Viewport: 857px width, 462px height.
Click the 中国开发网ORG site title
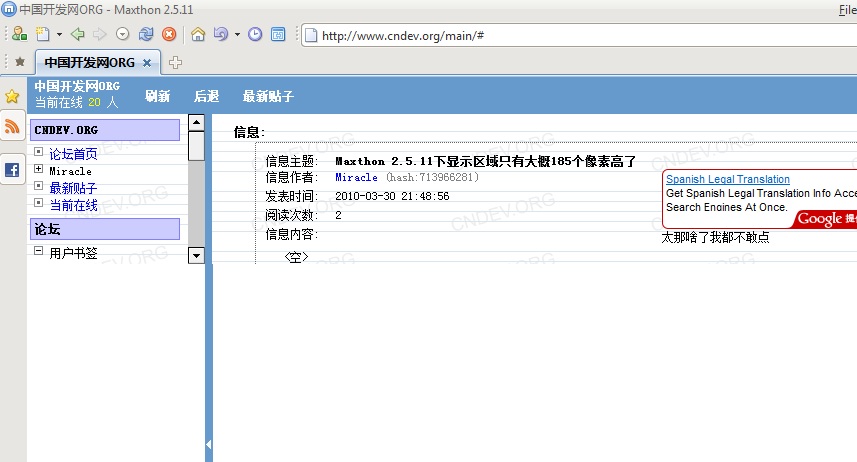(x=77, y=86)
